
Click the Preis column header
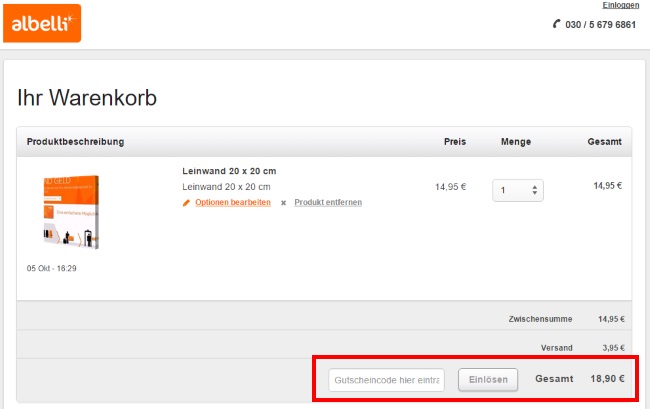pyautogui.click(x=455, y=142)
